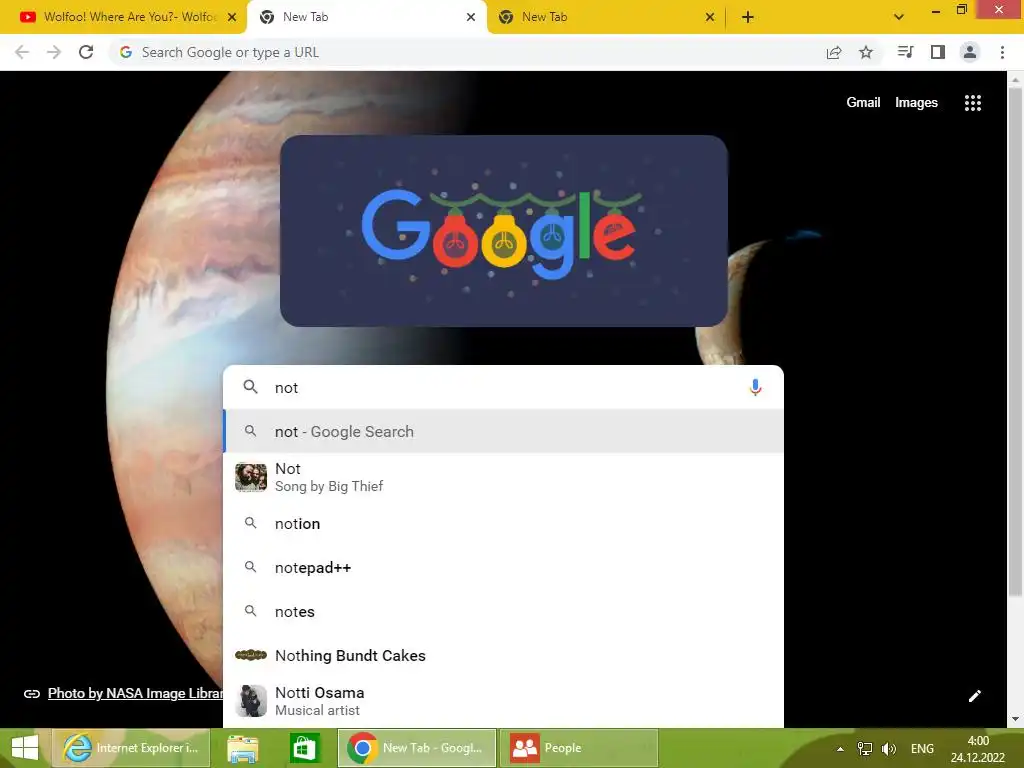Open Photo by NASA Image Library link
The width and height of the screenshot is (1024, 768).
coord(136,694)
